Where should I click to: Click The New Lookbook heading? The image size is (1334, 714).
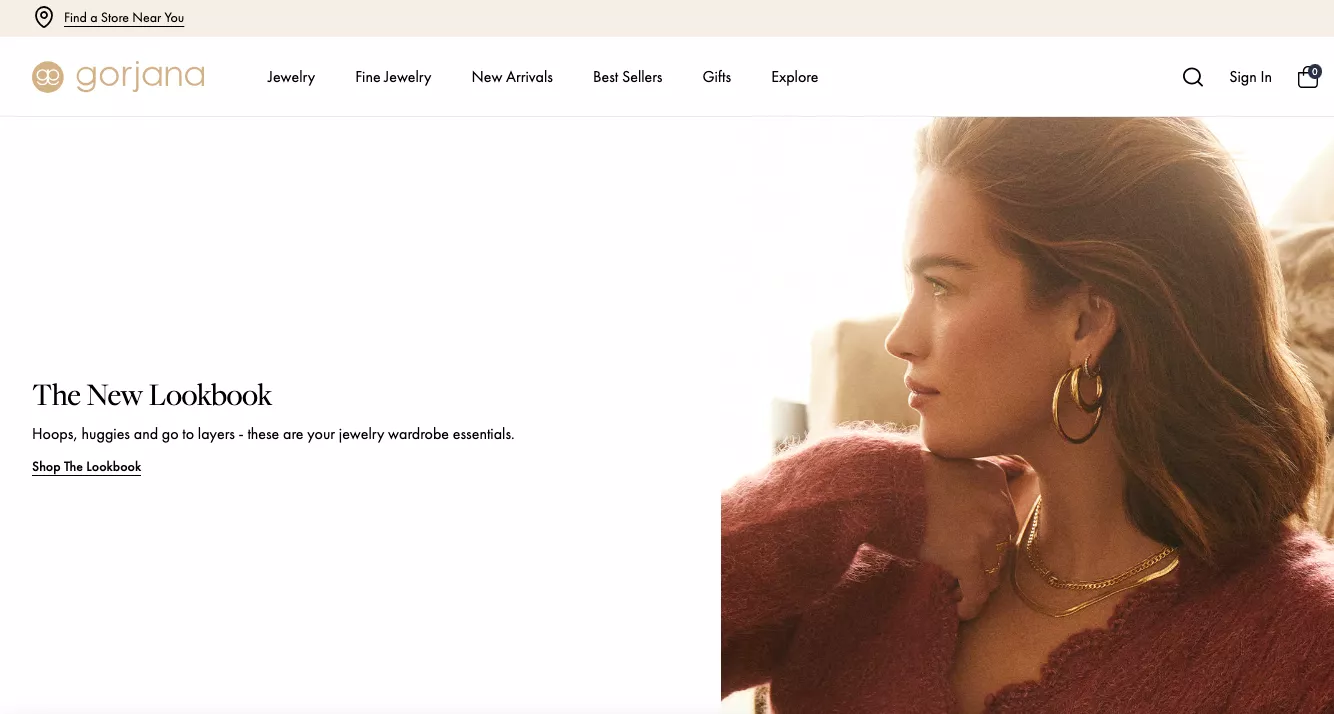pyautogui.click(x=152, y=395)
